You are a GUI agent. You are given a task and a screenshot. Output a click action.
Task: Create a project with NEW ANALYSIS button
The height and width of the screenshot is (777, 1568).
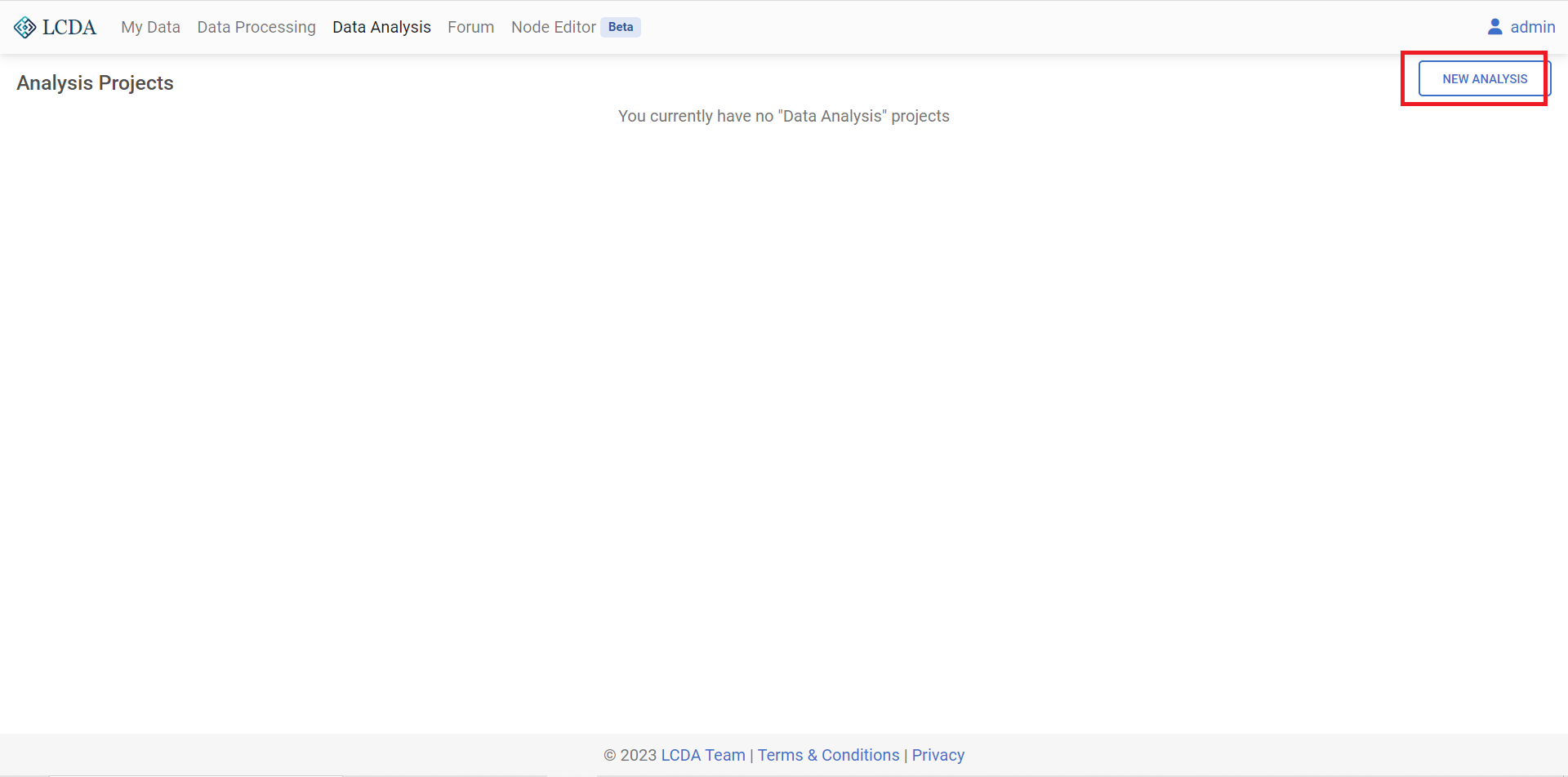(x=1484, y=79)
